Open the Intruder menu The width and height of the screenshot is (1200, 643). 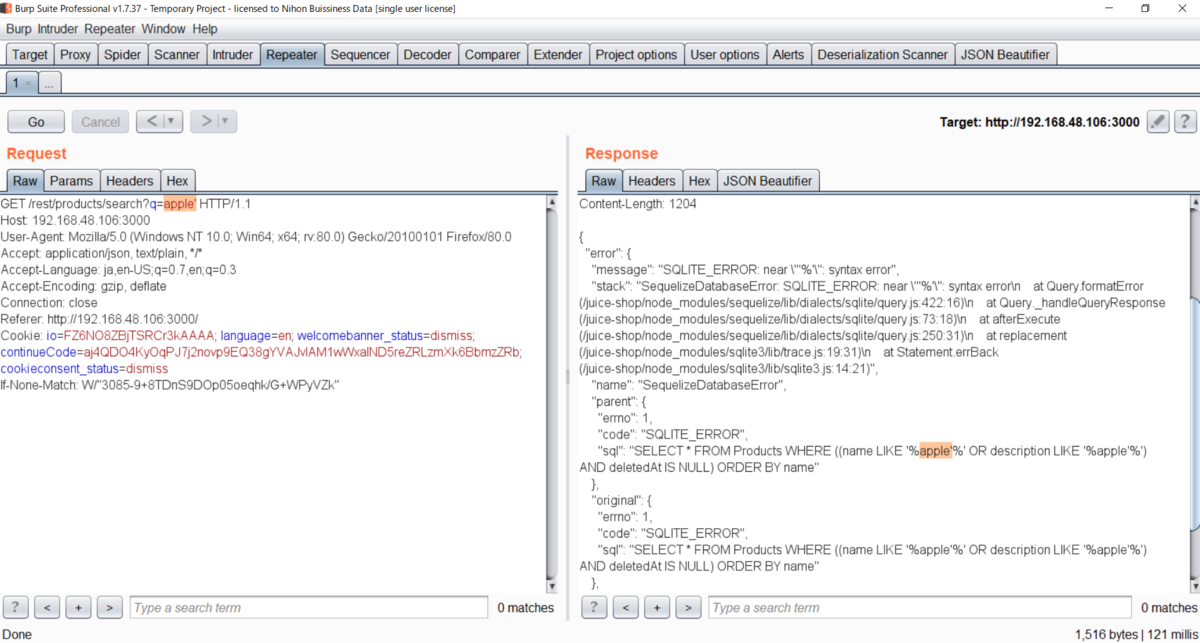[58, 29]
